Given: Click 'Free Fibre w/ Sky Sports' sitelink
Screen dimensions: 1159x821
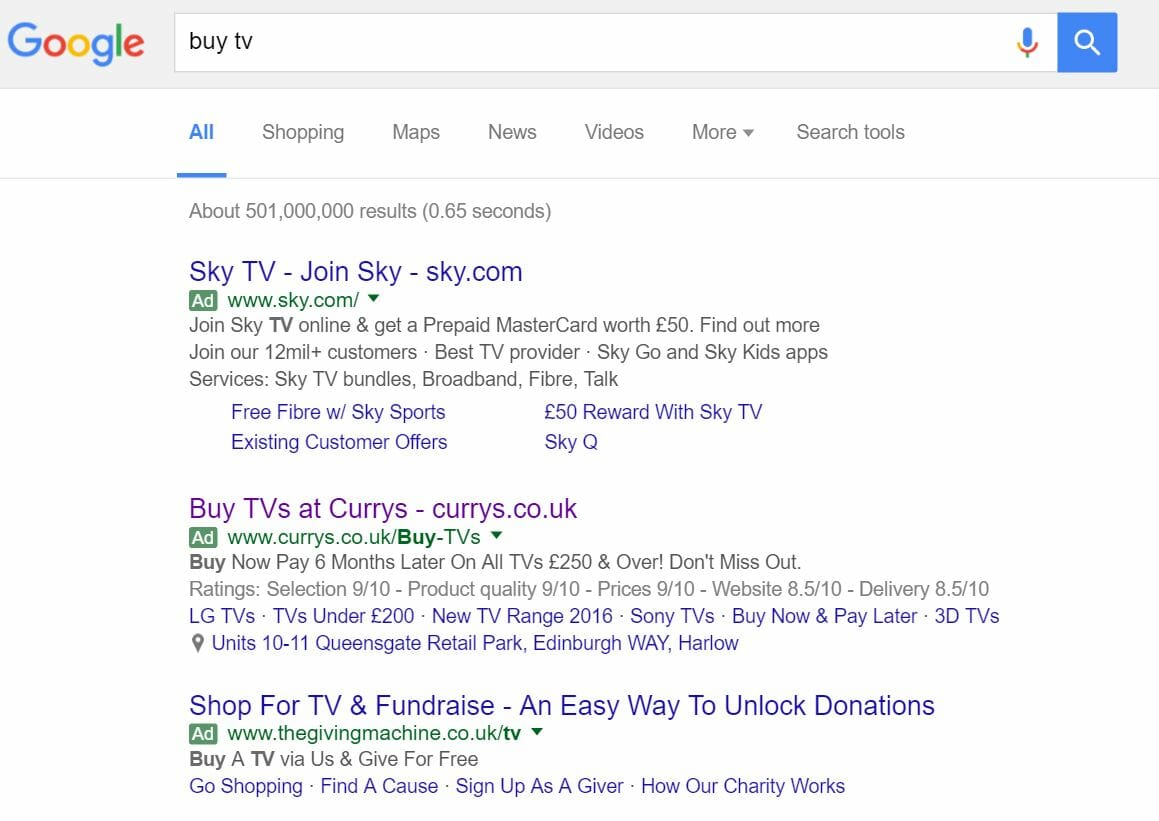Looking at the screenshot, I should pos(339,412).
